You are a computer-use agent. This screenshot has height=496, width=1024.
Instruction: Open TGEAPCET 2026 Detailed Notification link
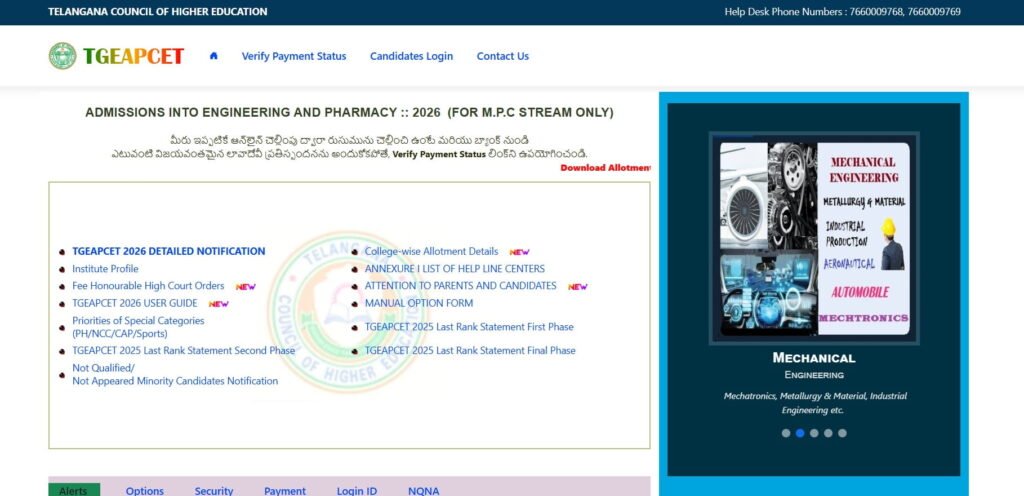point(168,251)
